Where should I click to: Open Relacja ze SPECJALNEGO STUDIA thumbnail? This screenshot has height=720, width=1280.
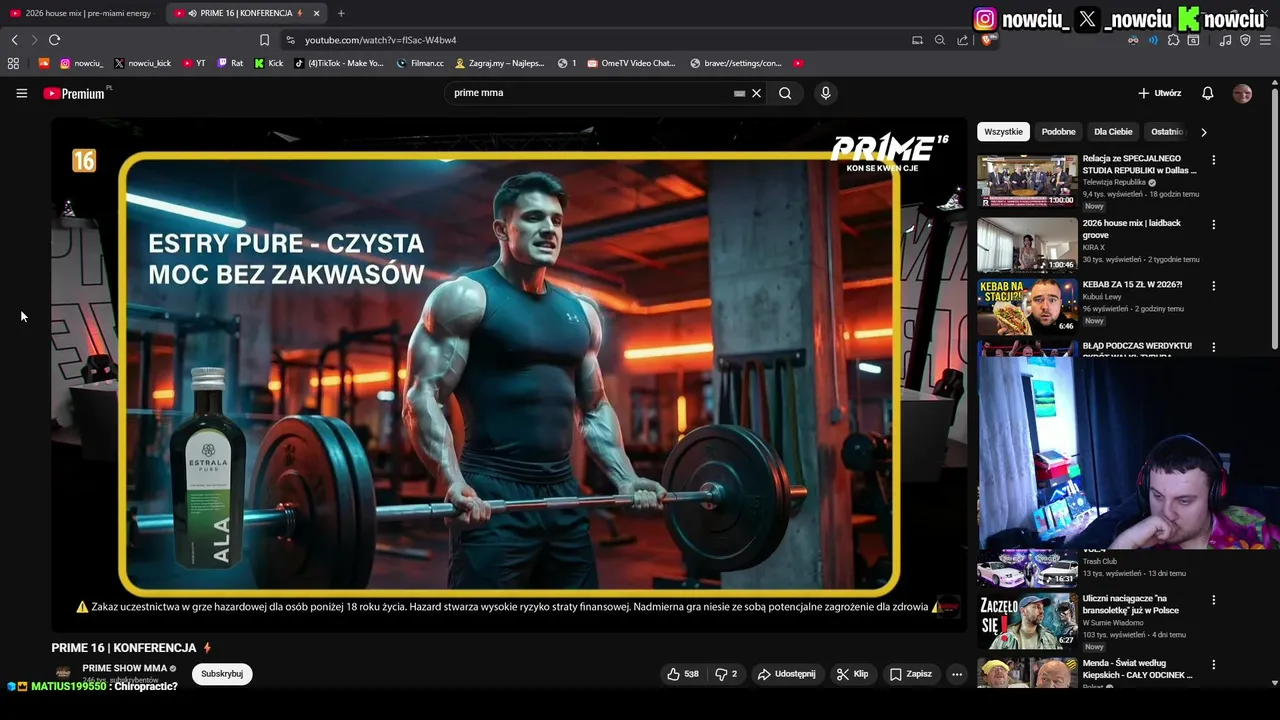[x=1027, y=181]
